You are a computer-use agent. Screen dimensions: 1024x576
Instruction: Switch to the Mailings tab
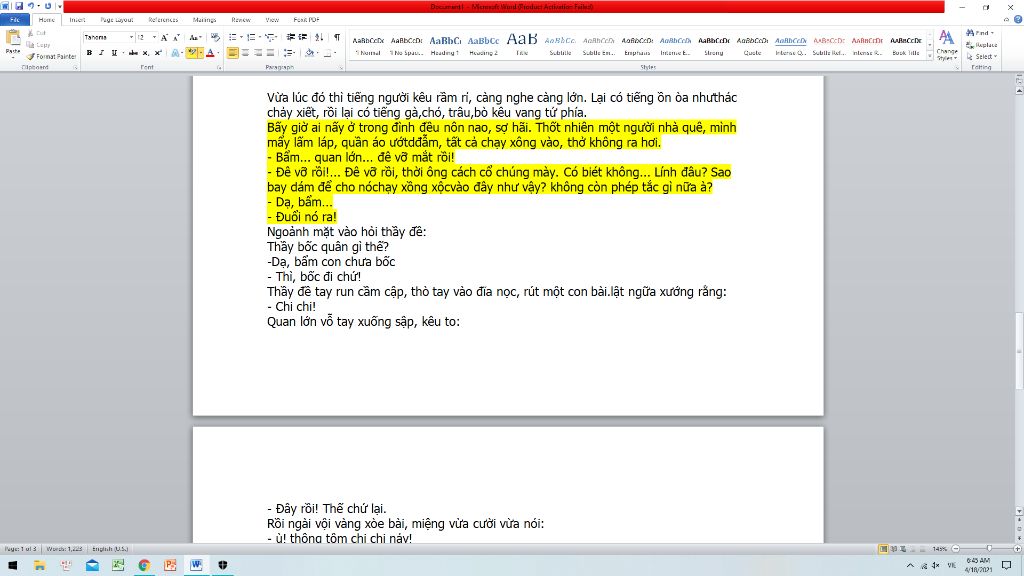[204, 20]
